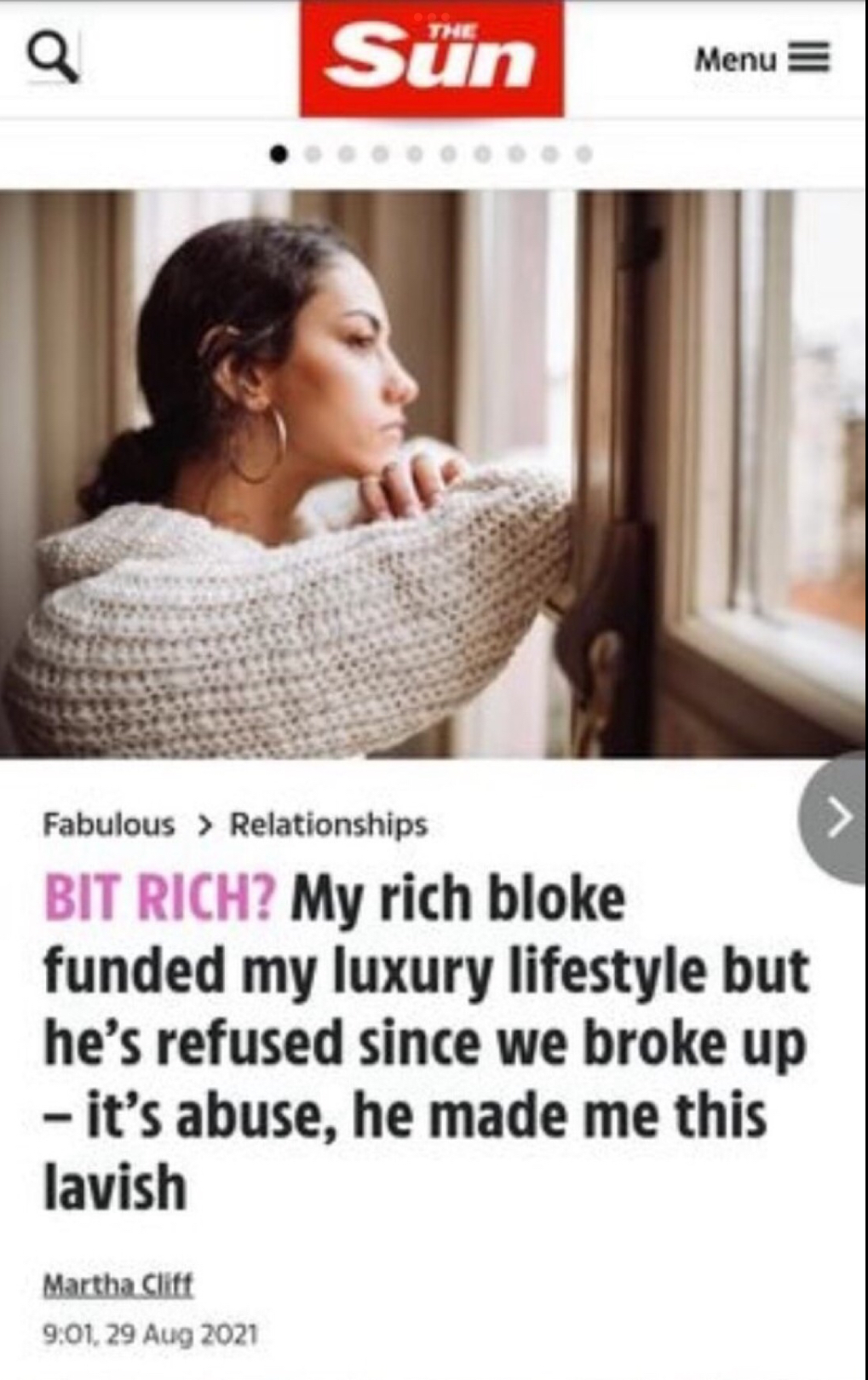Image resolution: width=868 pixels, height=1380 pixels.
Task: Select the ninth carousel dot
Action: tap(549, 155)
